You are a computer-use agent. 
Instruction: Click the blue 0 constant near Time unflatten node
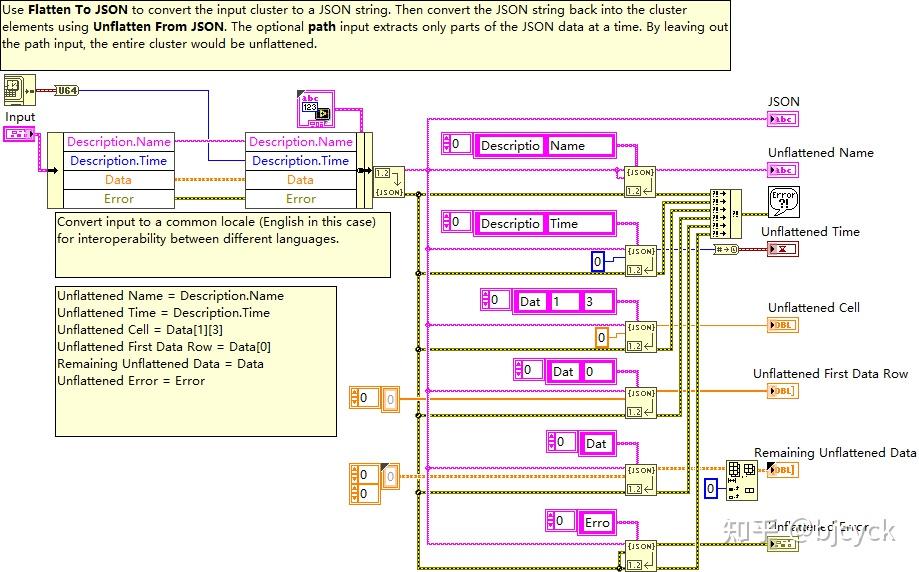click(598, 261)
